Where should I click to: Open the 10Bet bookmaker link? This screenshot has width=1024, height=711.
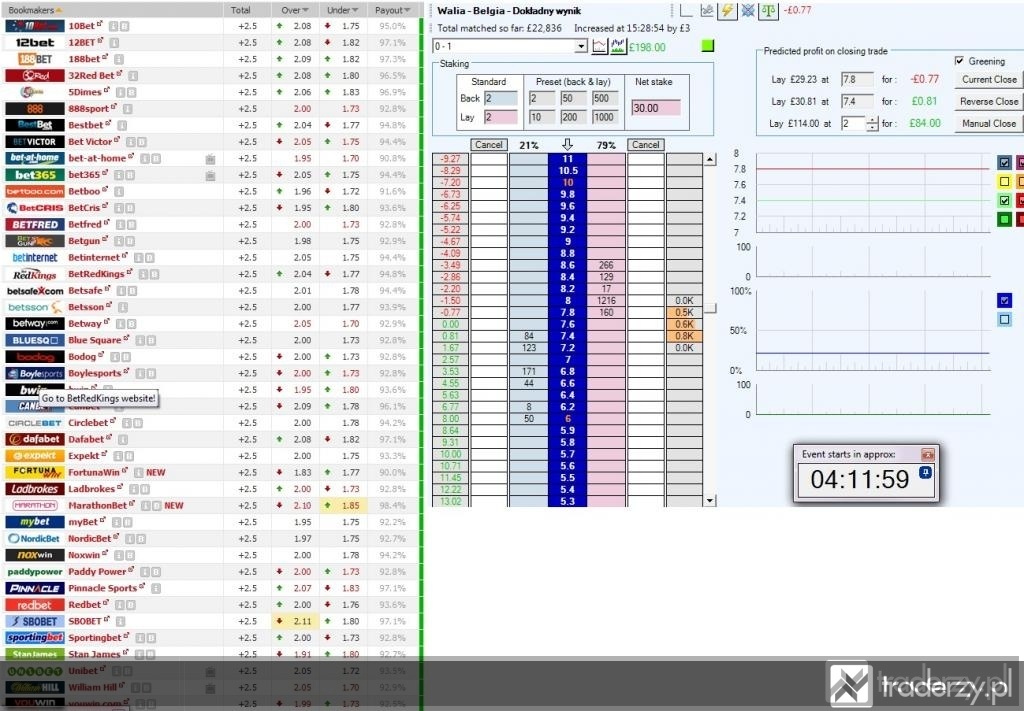pyautogui.click(x=82, y=26)
